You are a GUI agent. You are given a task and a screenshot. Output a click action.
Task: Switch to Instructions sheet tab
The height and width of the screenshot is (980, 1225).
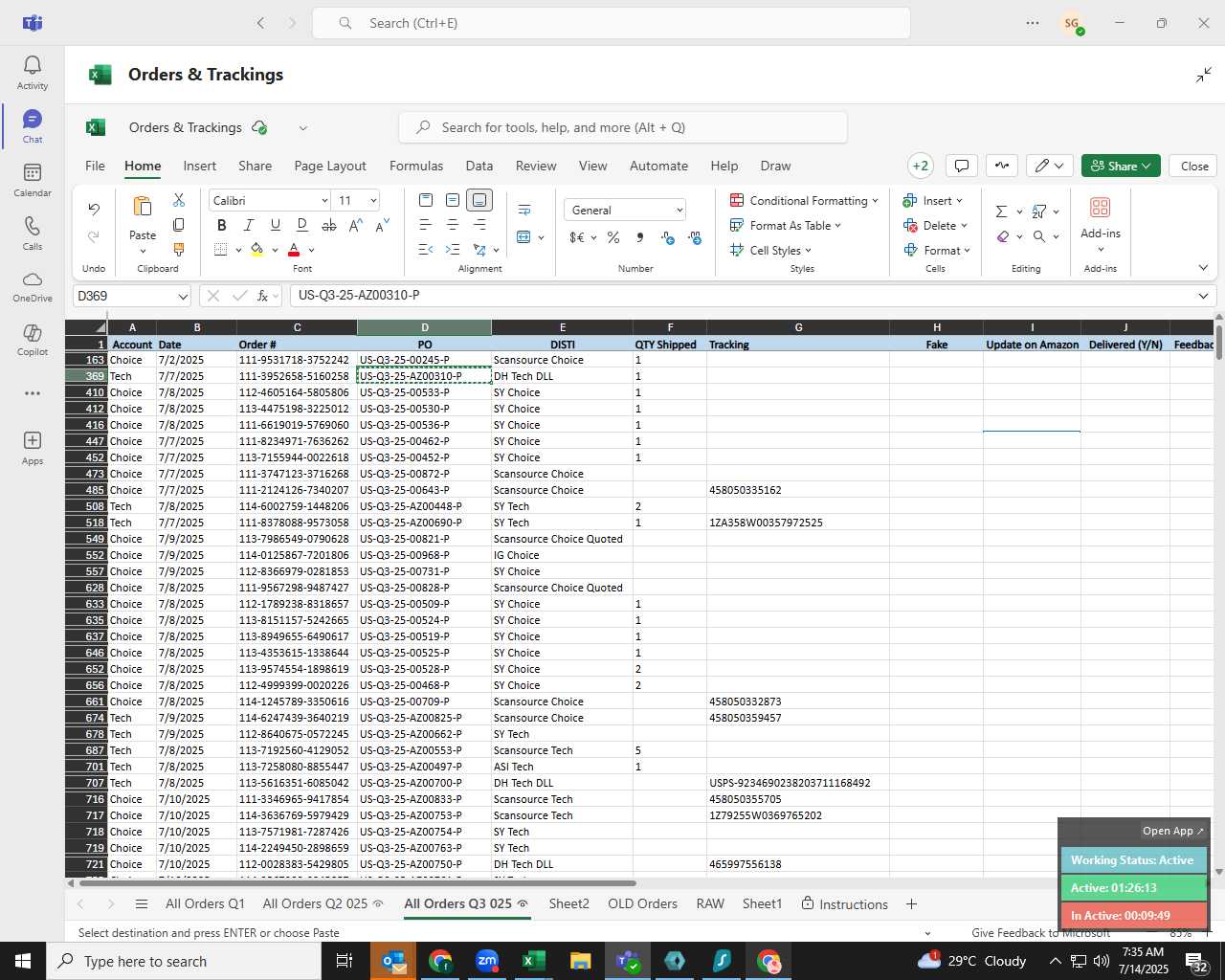(x=845, y=903)
